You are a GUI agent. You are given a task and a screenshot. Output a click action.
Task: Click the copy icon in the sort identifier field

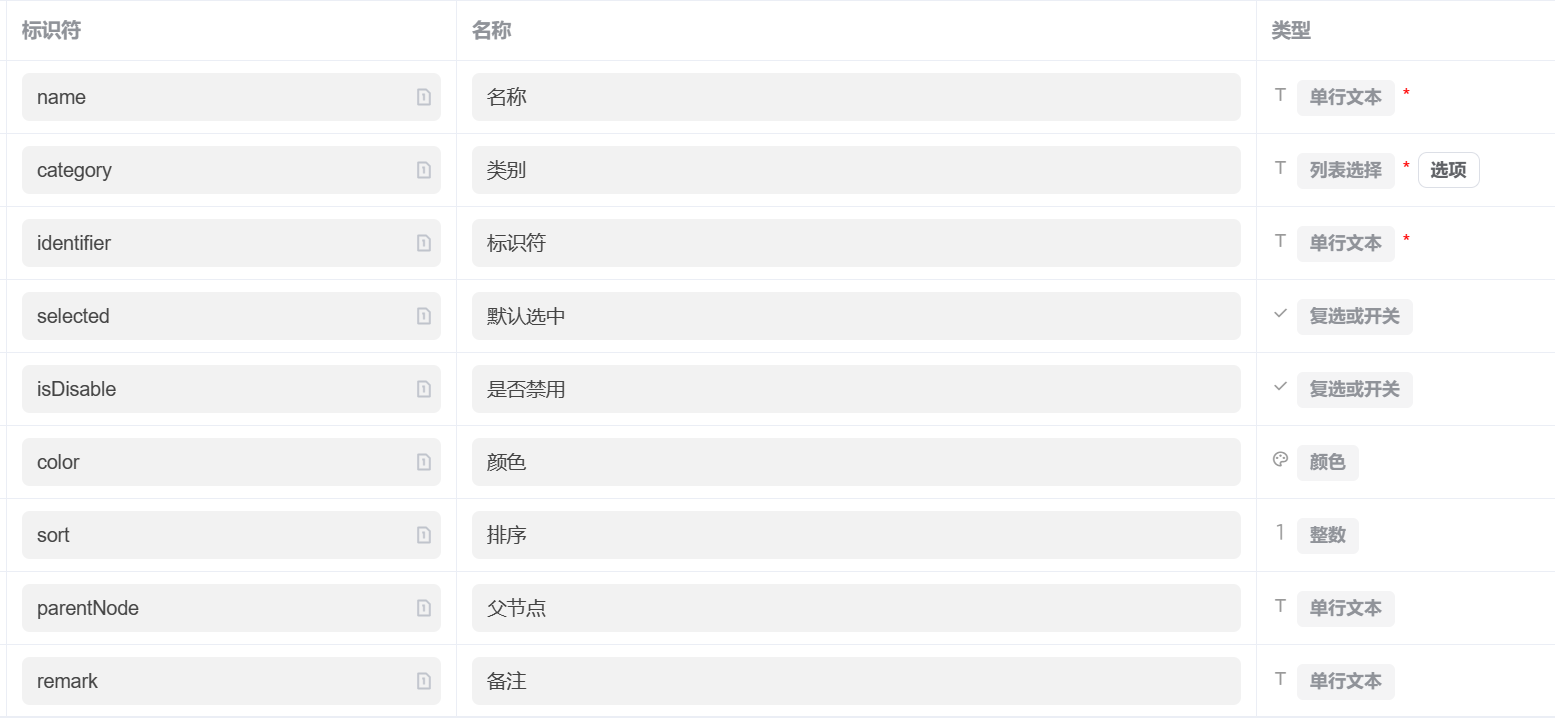(x=424, y=535)
